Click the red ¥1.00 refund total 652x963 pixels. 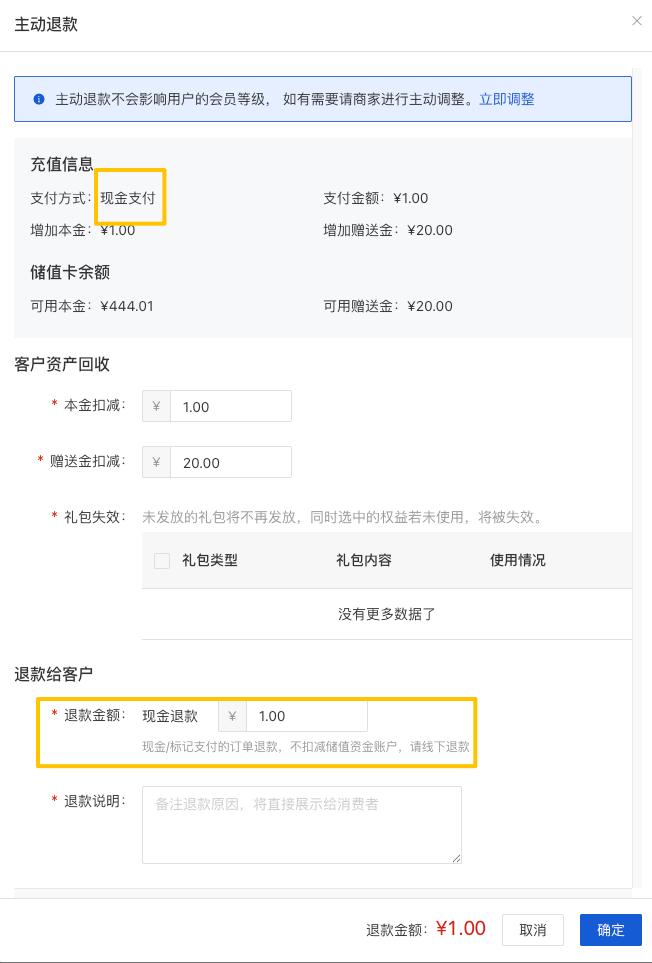461,929
